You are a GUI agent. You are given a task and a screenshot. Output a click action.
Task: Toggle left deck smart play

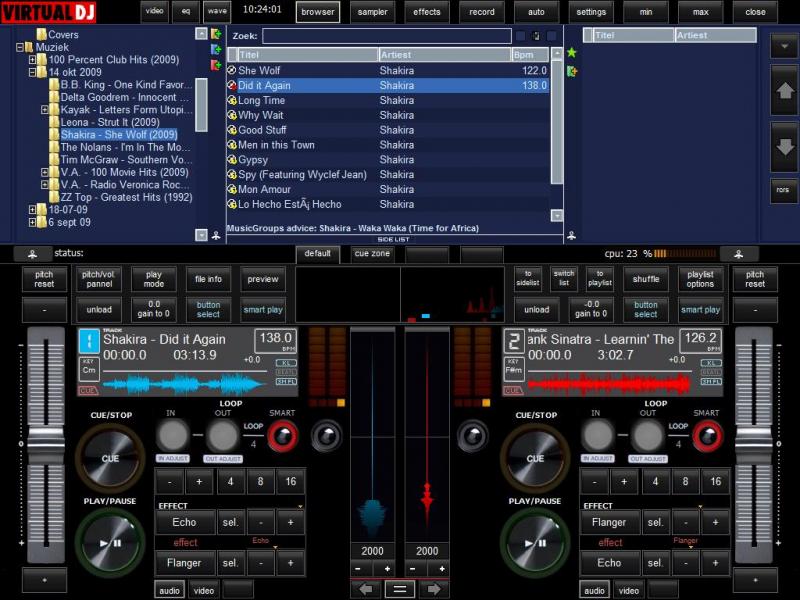pos(263,310)
